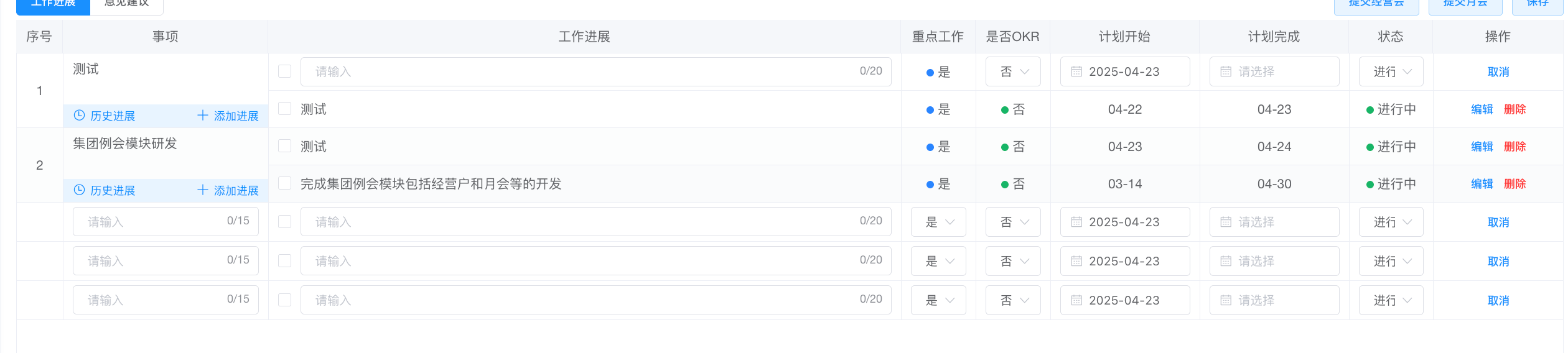Click calendar icon in first row's 计划完成 field
Image resolution: width=1568 pixels, height=353 pixels.
click(x=1226, y=72)
